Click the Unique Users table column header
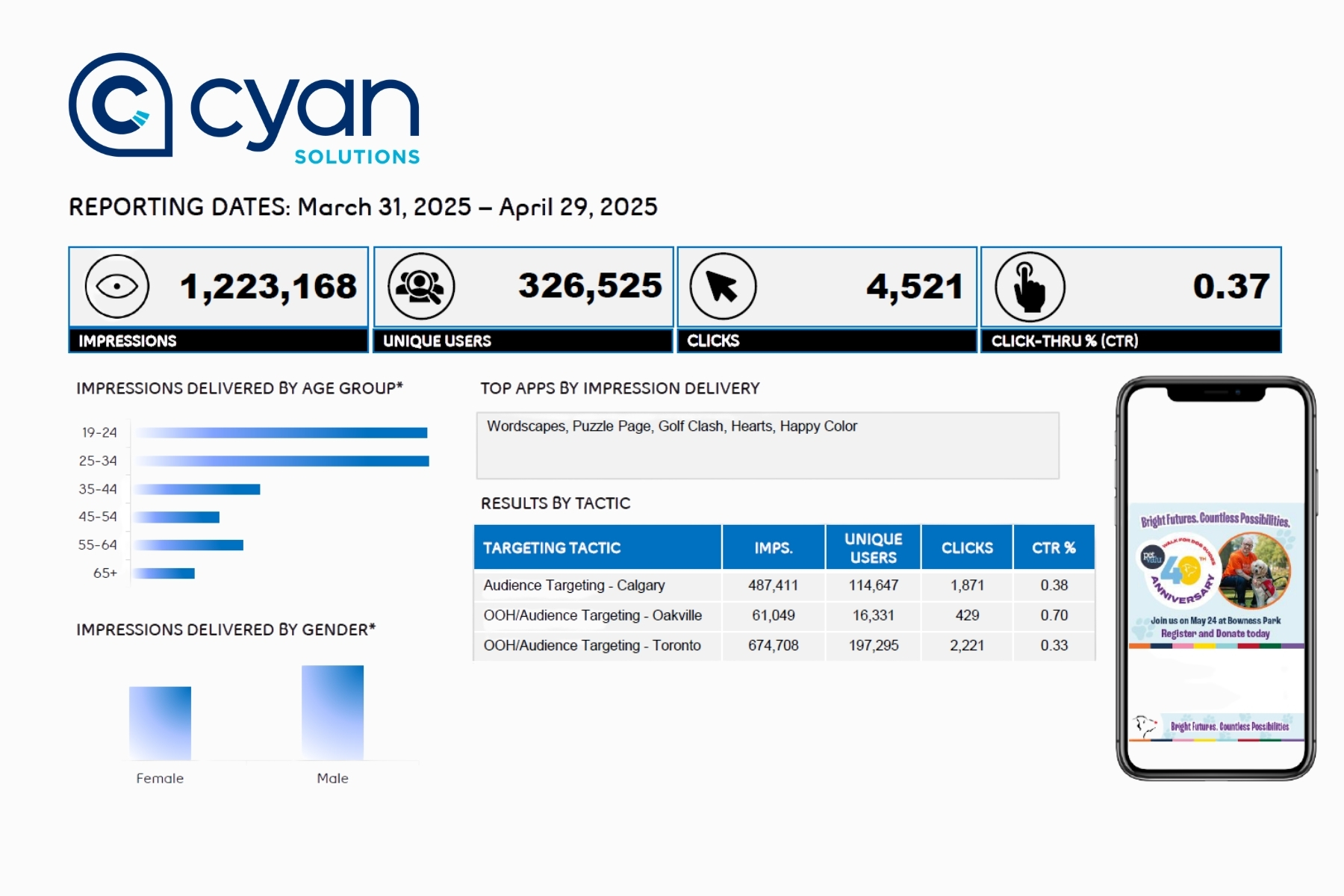 tap(873, 547)
